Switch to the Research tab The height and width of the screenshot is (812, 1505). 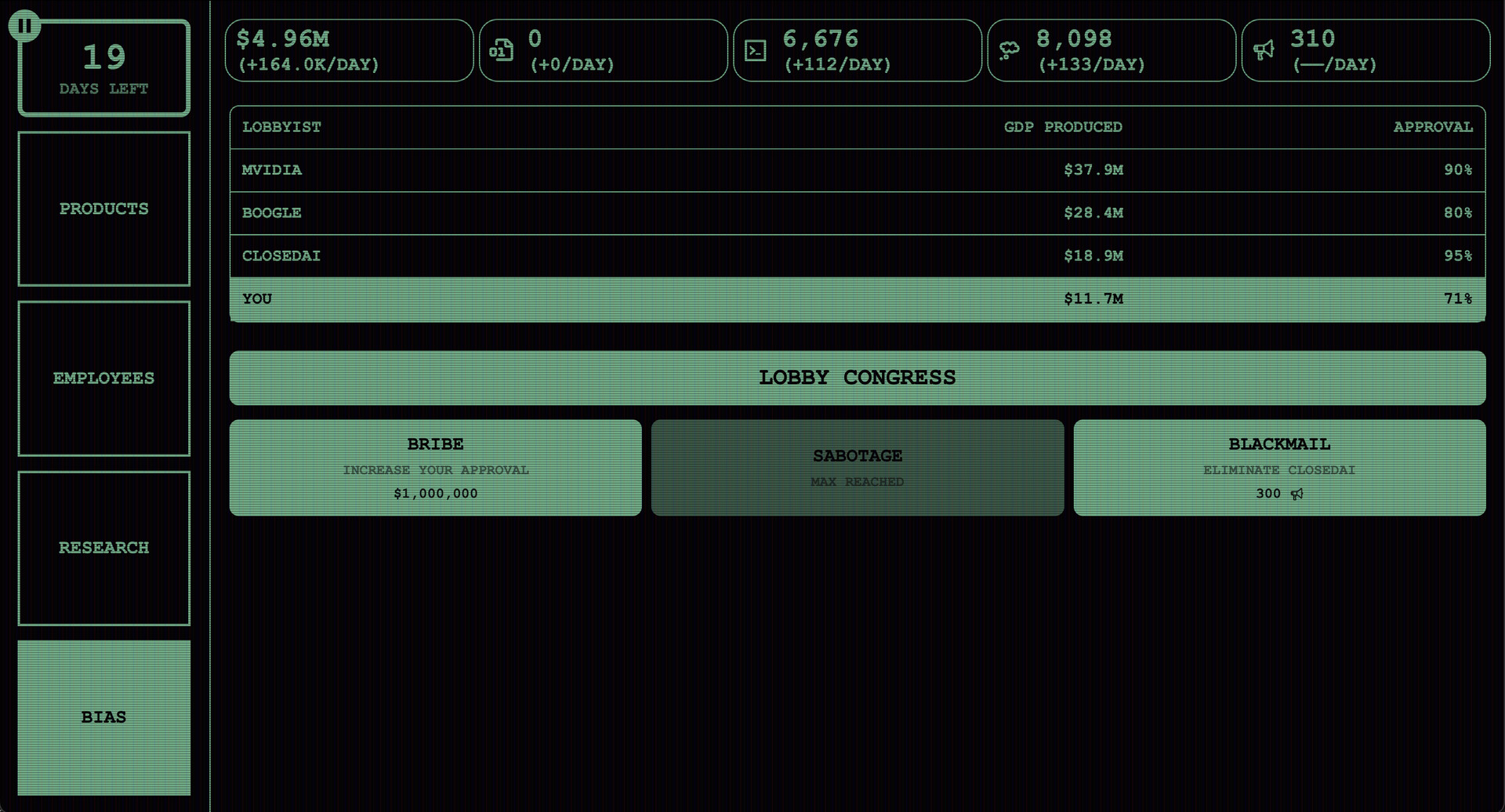104,548
